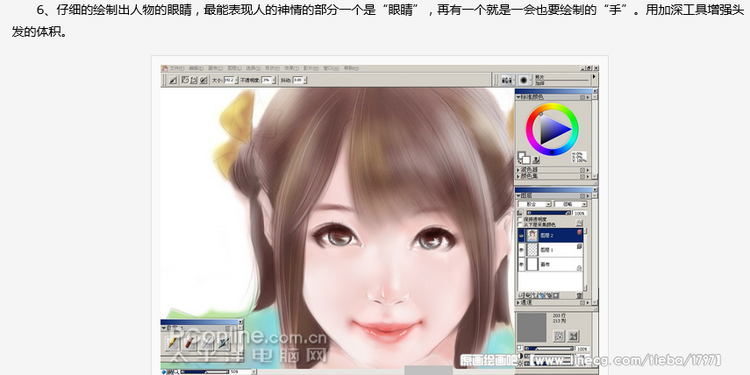Open the brush variant dab icon
The width and height of the screenshot is (750, 375).
click(524, 80)
